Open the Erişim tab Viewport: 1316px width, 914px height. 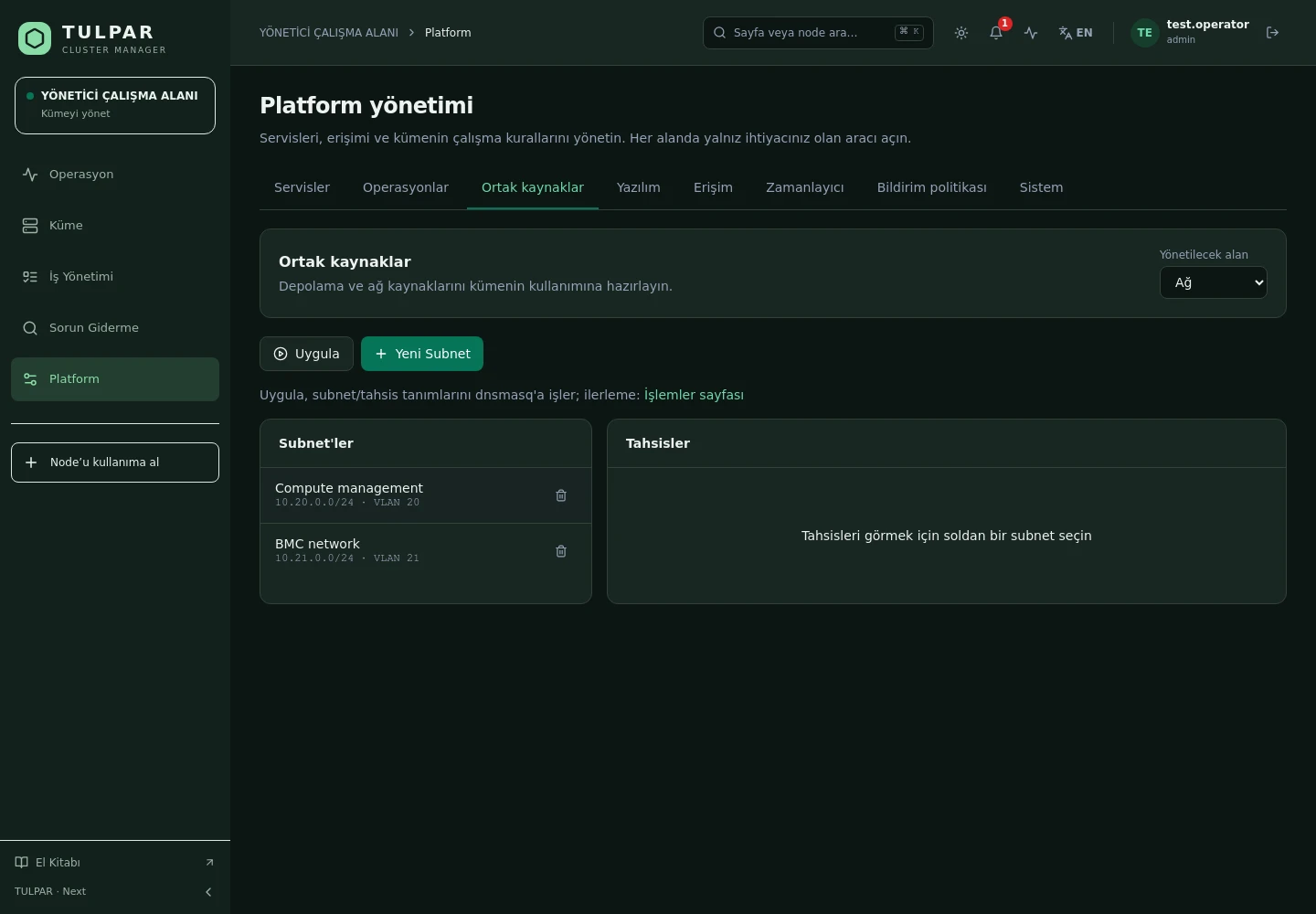click(713, 187)
